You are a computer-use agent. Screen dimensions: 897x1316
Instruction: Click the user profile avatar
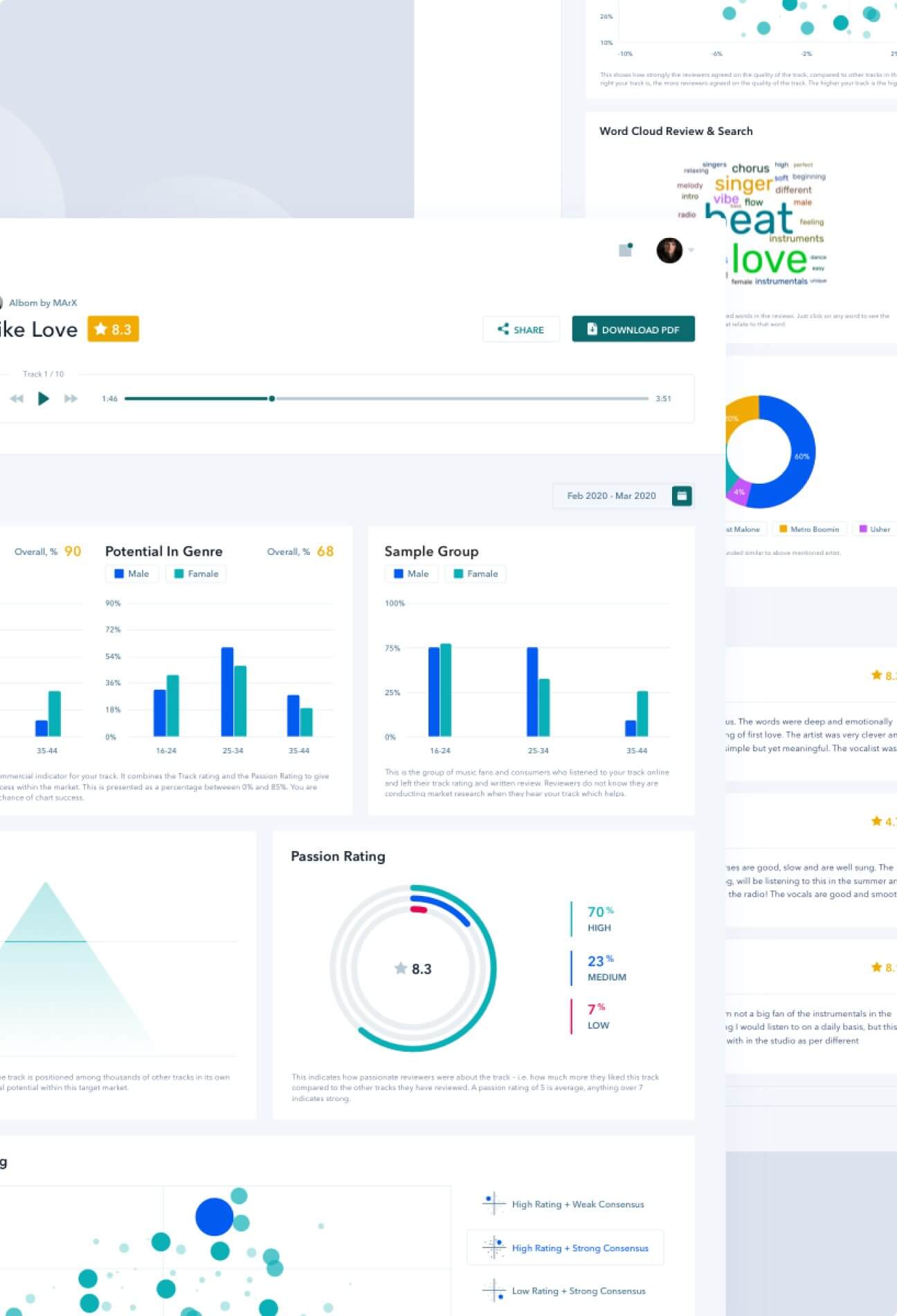click(x=669, y=250)
